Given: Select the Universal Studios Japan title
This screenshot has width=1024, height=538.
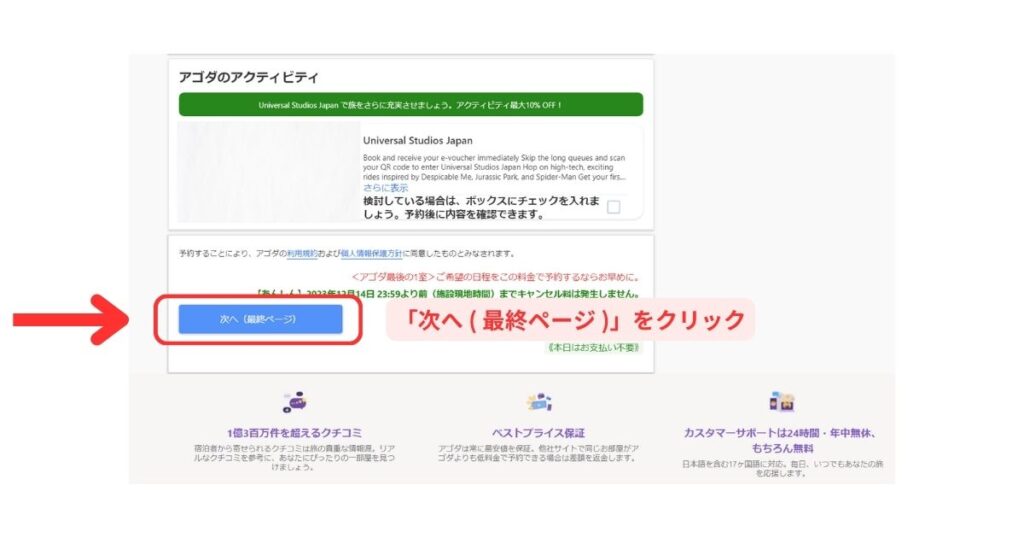Looking at the screenshot, I should [418, 140].
